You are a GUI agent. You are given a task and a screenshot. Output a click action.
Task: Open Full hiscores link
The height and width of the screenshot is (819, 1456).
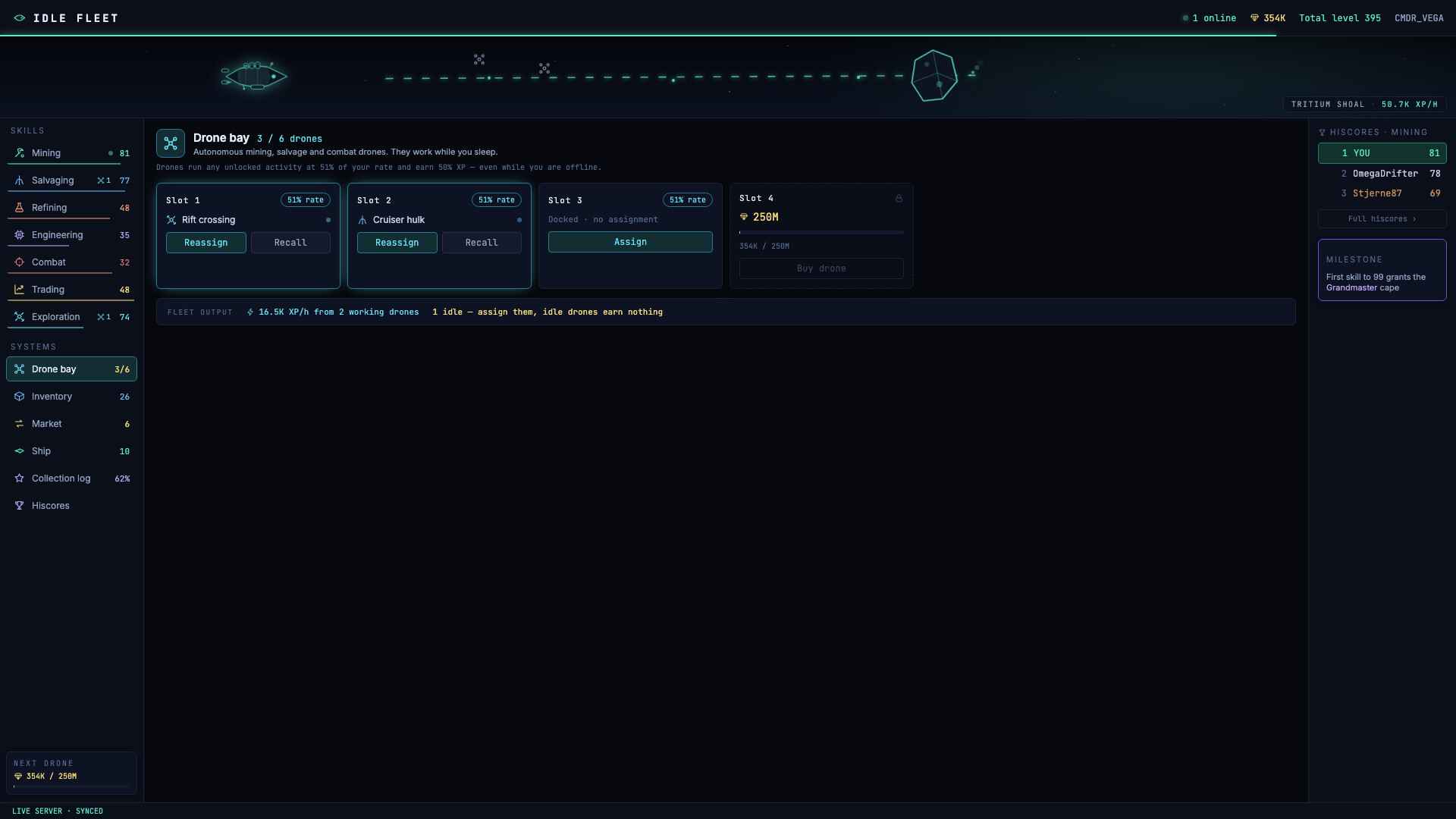[1382, 219]
